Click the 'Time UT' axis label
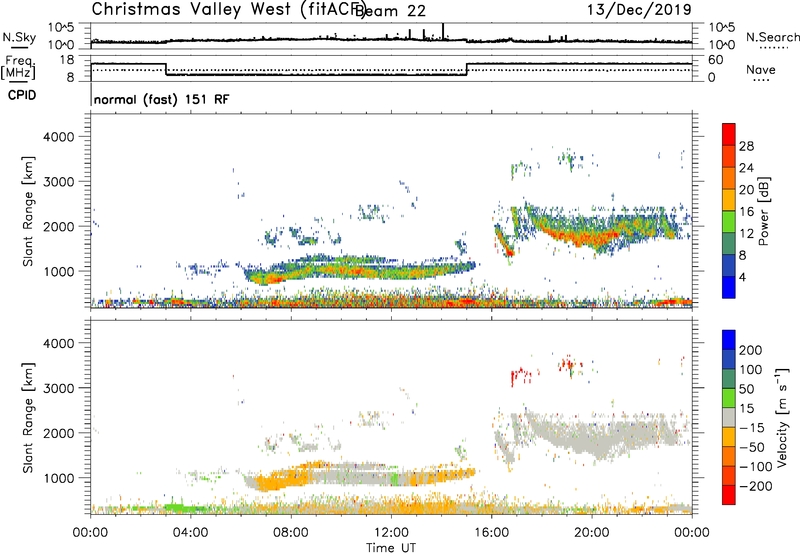This screenshot has width=800, height=554. (x=391, y=548)
